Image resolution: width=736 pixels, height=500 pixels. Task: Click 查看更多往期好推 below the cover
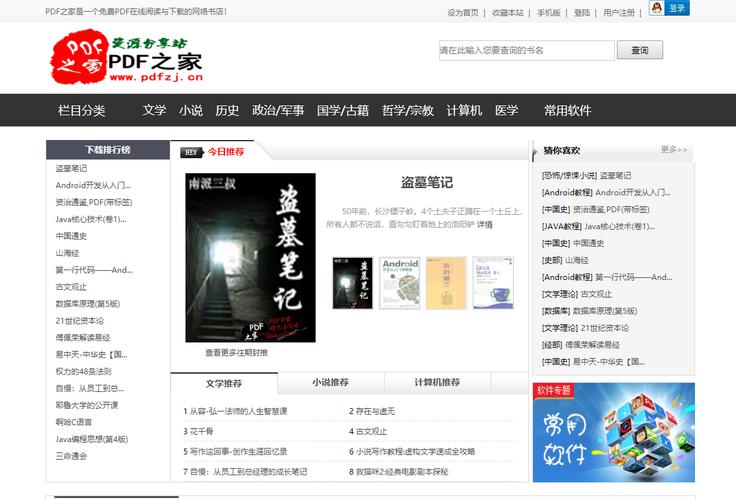236,353
